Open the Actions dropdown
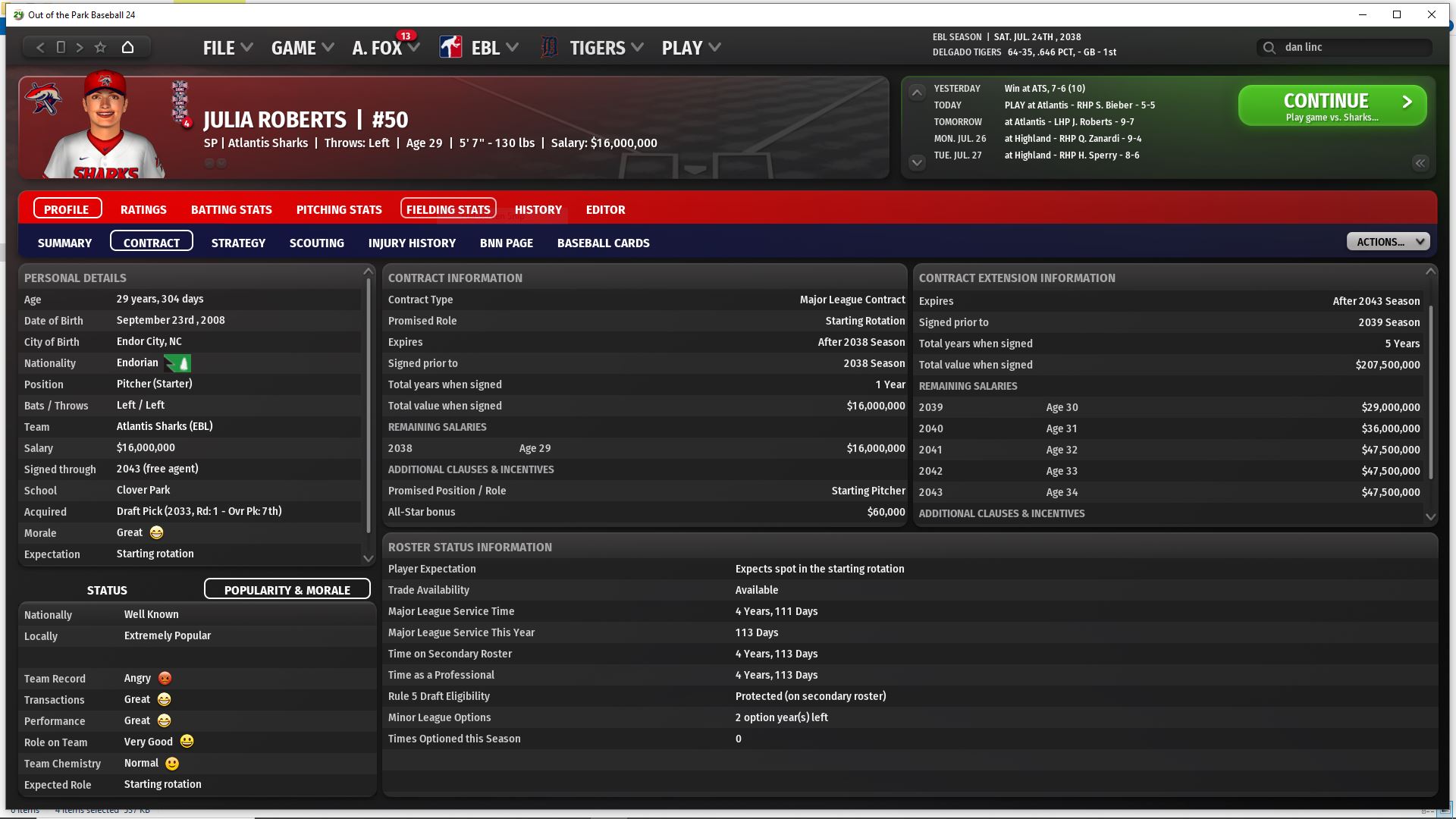 click(1388, 242)
